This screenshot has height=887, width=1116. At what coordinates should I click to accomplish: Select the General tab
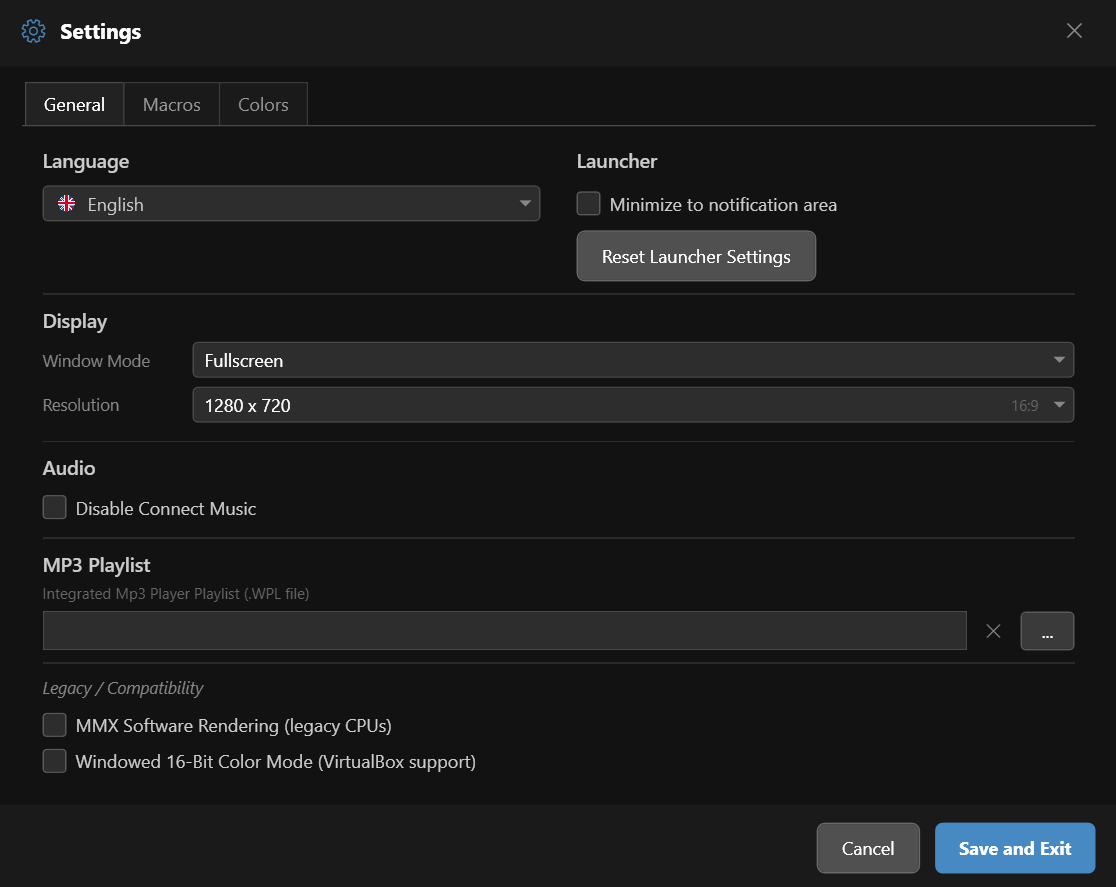[x=74, y=105]
